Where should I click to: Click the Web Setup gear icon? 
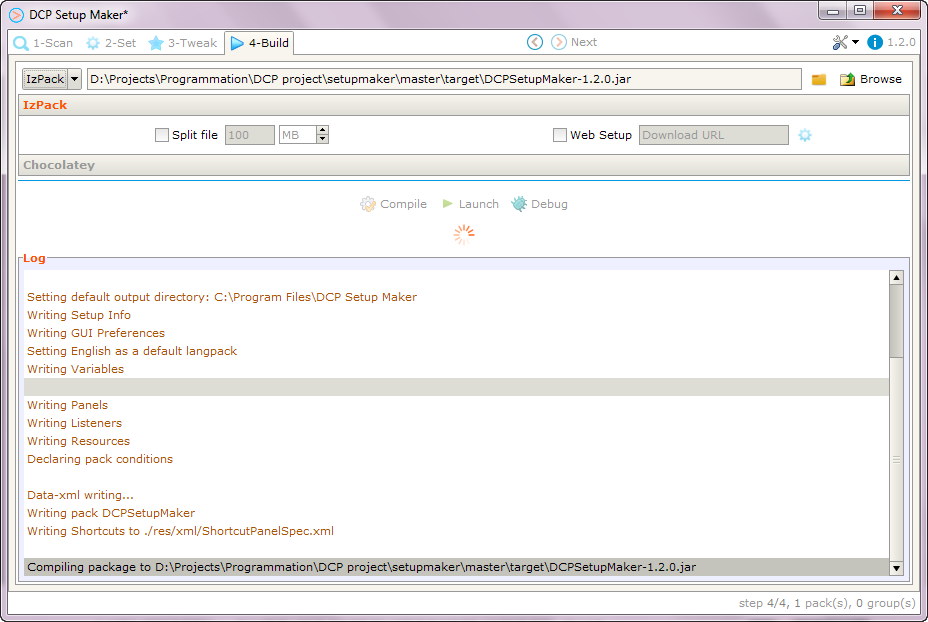point(805,135)
